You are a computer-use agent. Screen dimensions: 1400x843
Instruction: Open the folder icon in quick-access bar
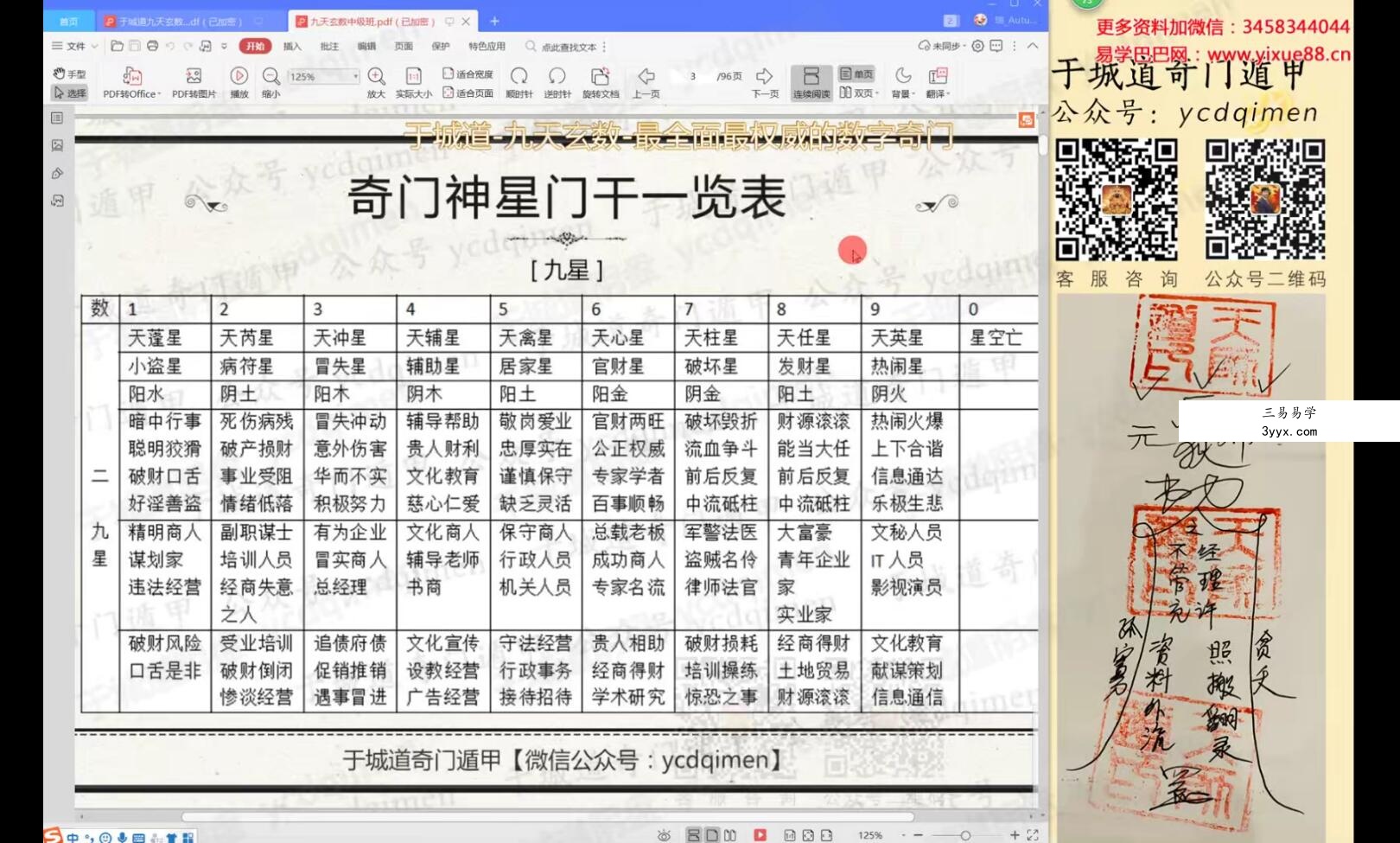[118, 46]
